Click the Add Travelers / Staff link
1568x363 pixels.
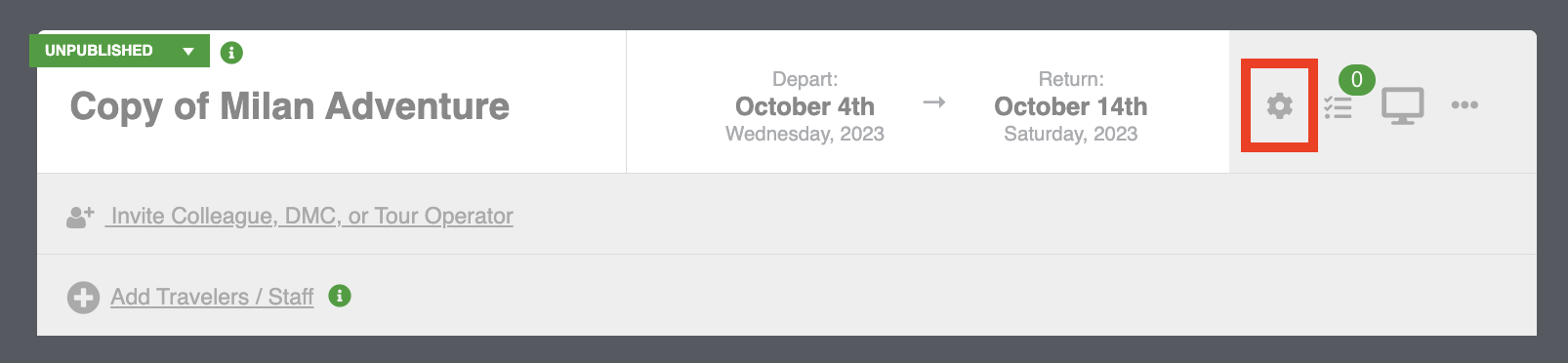(212, 297)
